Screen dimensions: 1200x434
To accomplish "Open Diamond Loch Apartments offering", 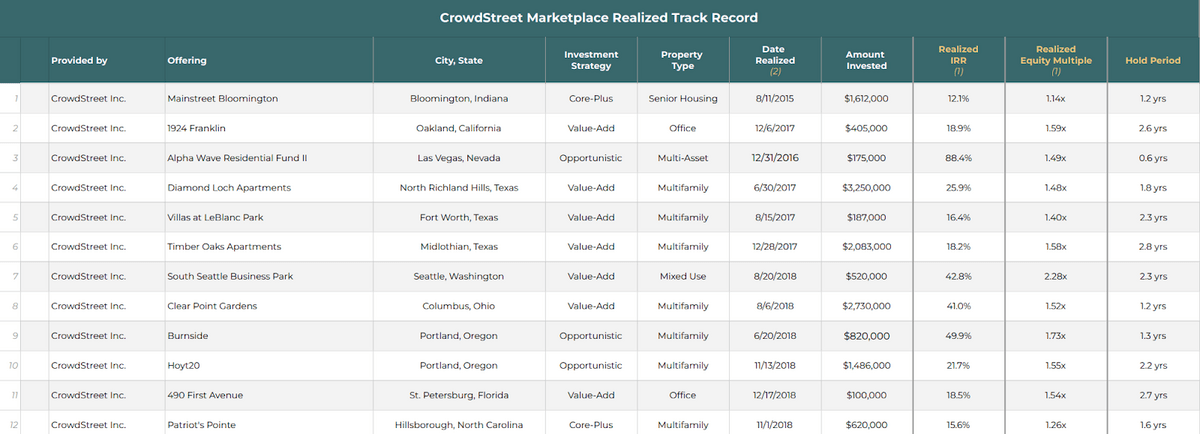I will tap(229, 188).
